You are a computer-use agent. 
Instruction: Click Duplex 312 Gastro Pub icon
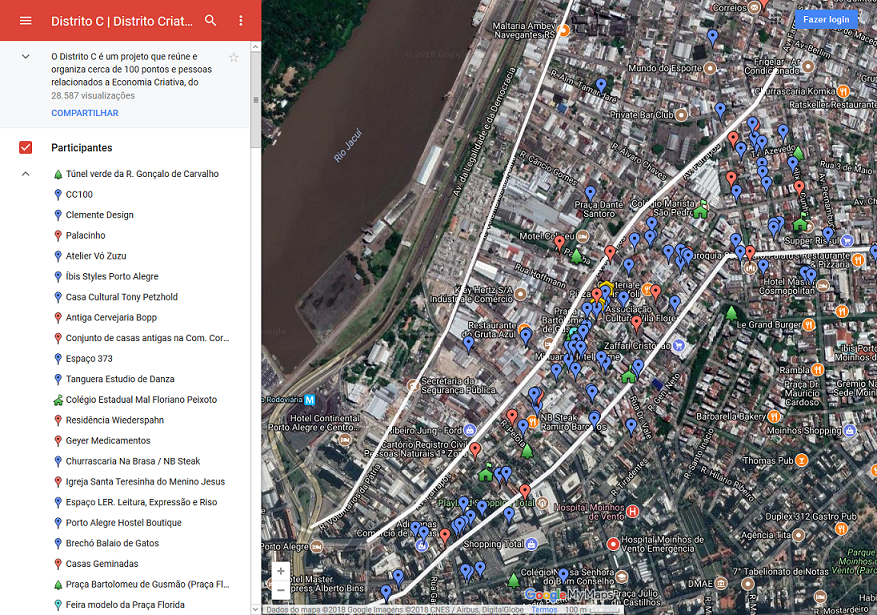(x=842, y=528)
